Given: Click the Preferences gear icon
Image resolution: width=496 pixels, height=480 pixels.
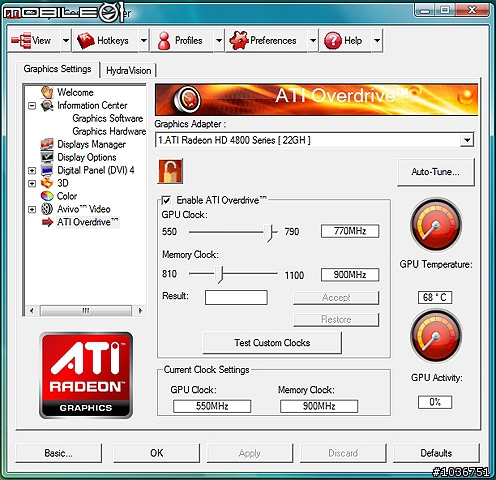Looking at the screenshot, I should (238, 40).
